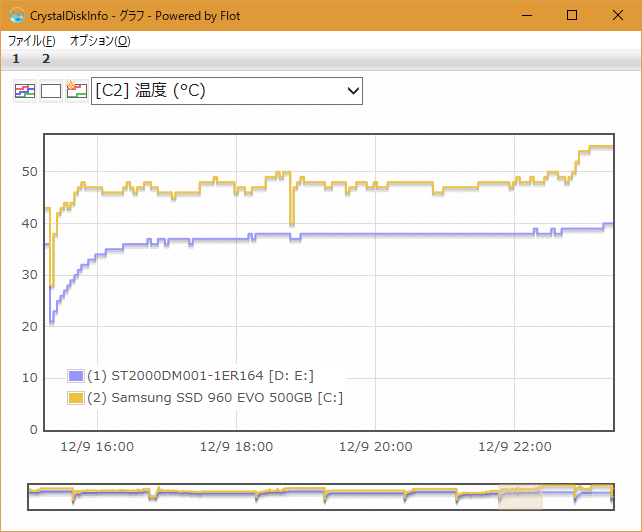Click the blank hide-all-disks icon
The height and width of the screenshot is (532, 642).
coord(51,91)
